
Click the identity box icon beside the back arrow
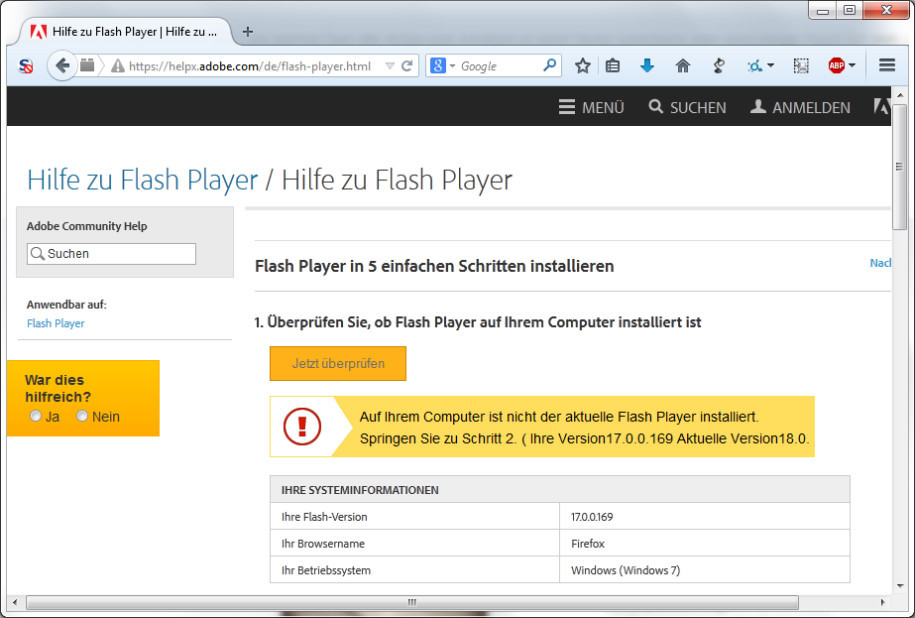[87, 65]
